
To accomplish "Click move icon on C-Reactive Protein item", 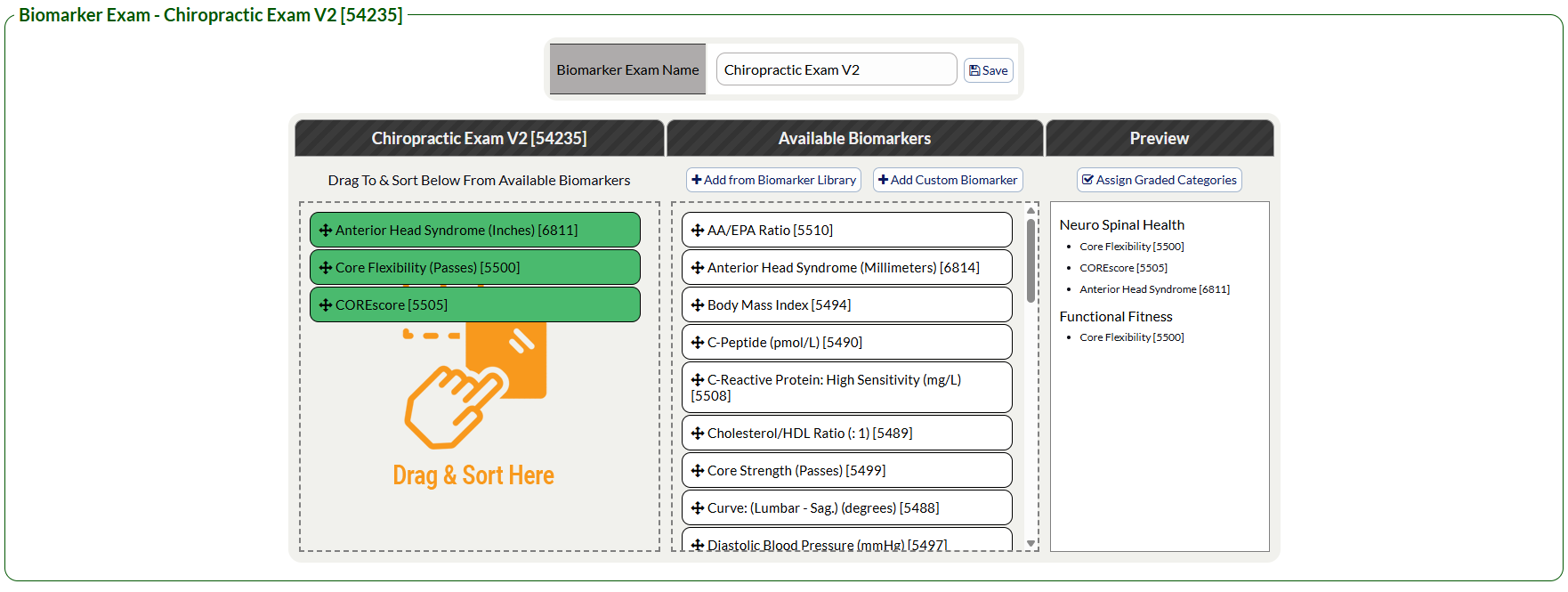I will pos(698,379).
